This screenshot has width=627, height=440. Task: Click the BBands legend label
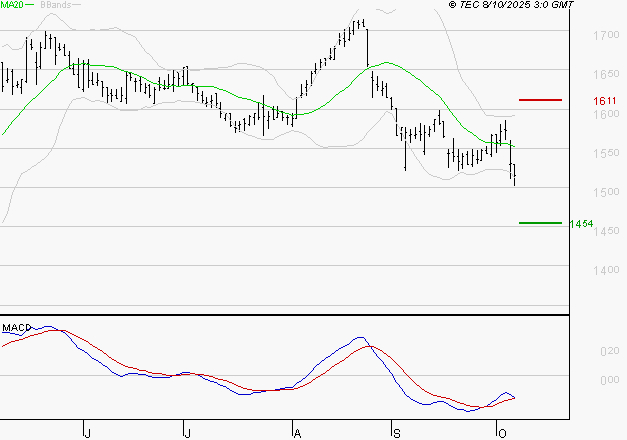(x=56, y=5)
